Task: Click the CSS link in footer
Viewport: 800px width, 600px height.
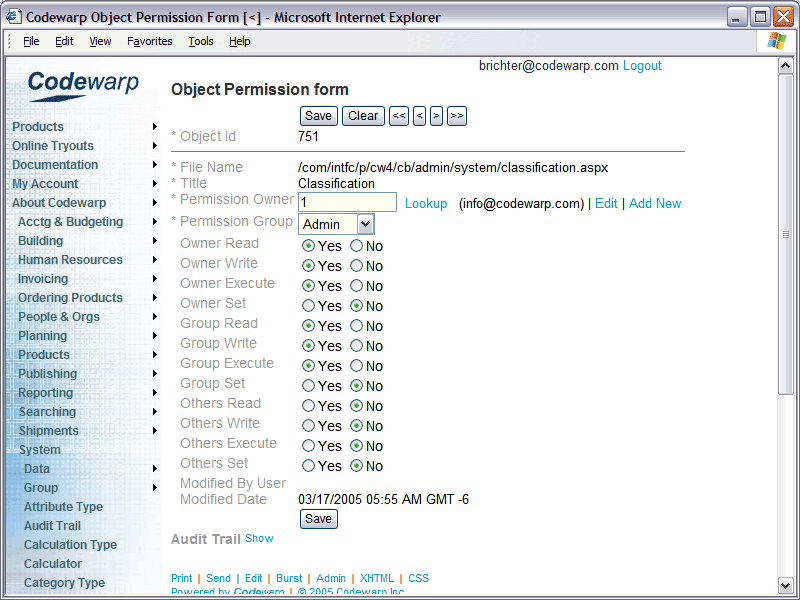Action: tap(418, 578)
